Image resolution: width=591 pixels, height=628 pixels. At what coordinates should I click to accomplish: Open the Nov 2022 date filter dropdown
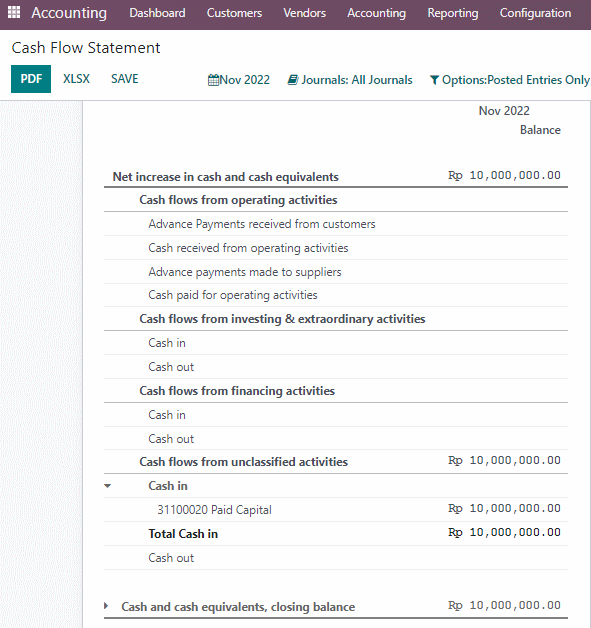point(239,80)
